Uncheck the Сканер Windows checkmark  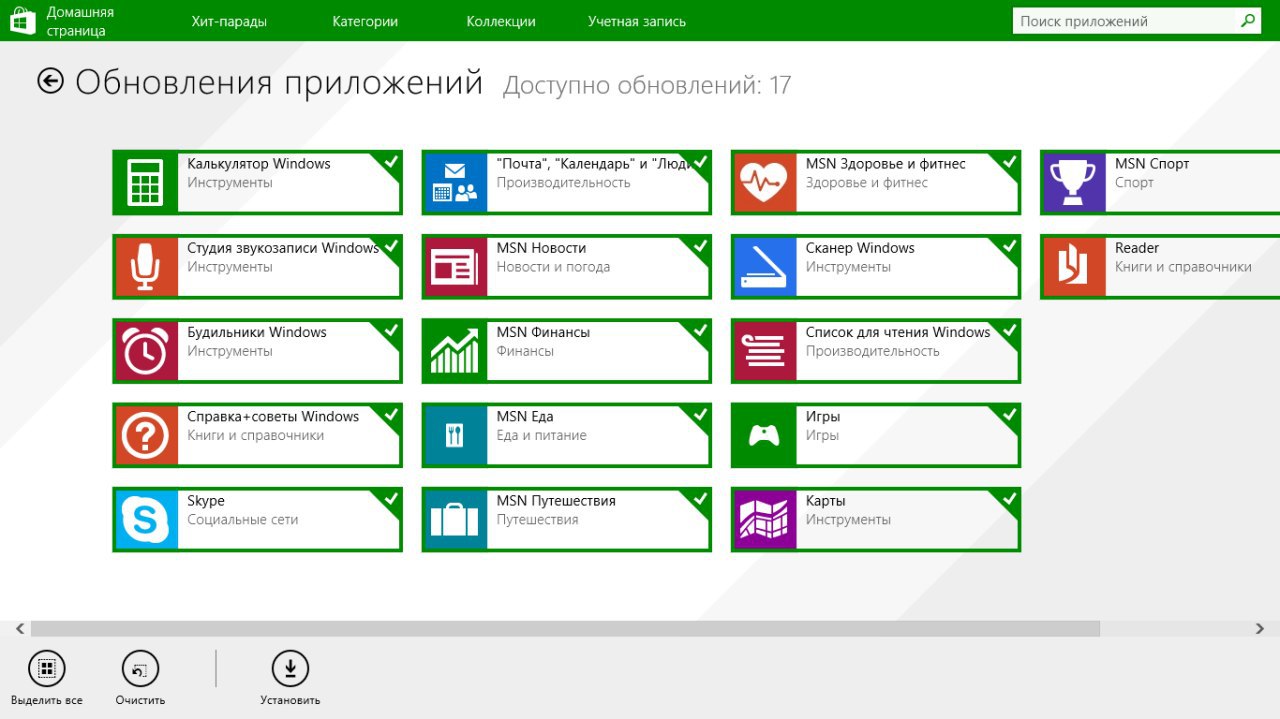(x=1009, y=246)
